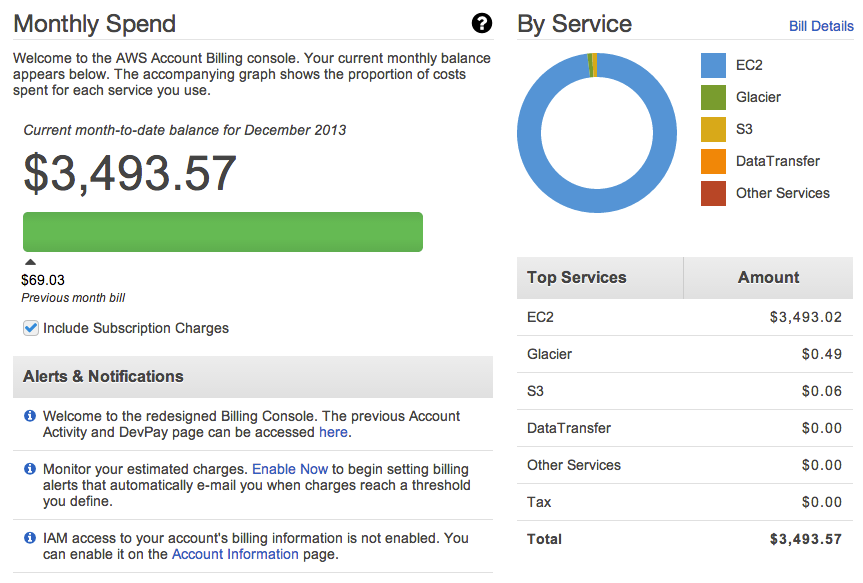This screenshot has width=863, height=583.
Task: Select the yellow S3 legend swatch
Action: (713, 129)
